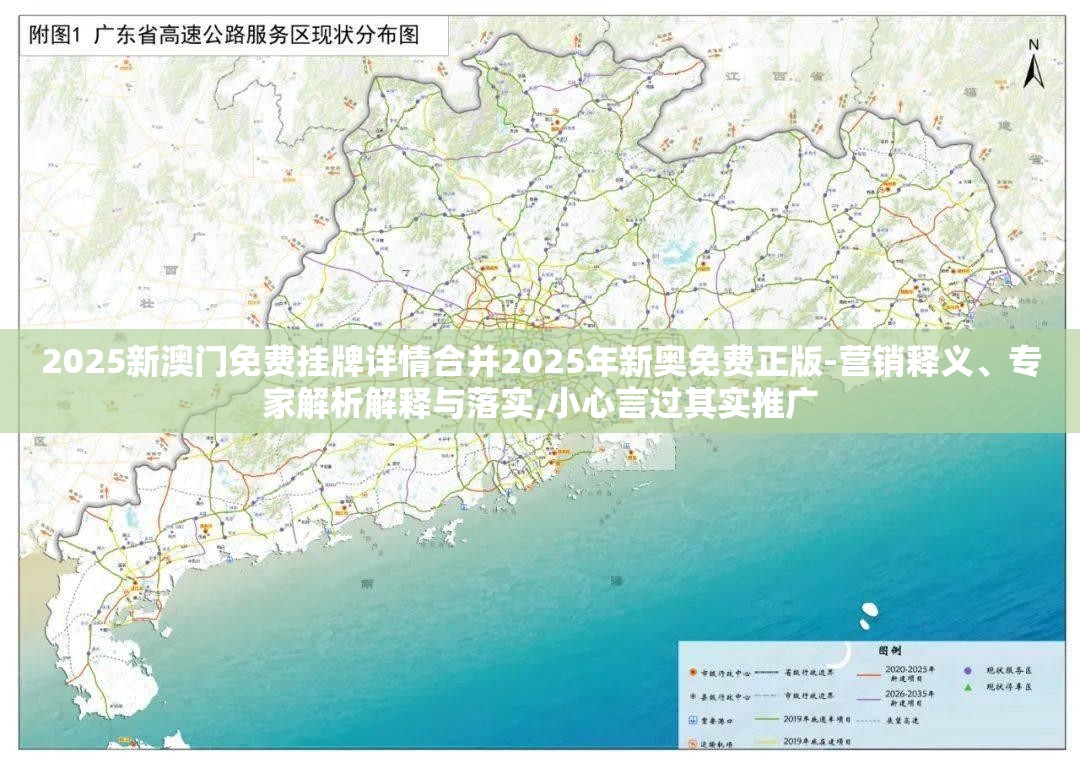The height and width of the screenshot is (763, 1080).
Task: Click the green 2019年底通车项目 line sample
Action: point(767,719)
